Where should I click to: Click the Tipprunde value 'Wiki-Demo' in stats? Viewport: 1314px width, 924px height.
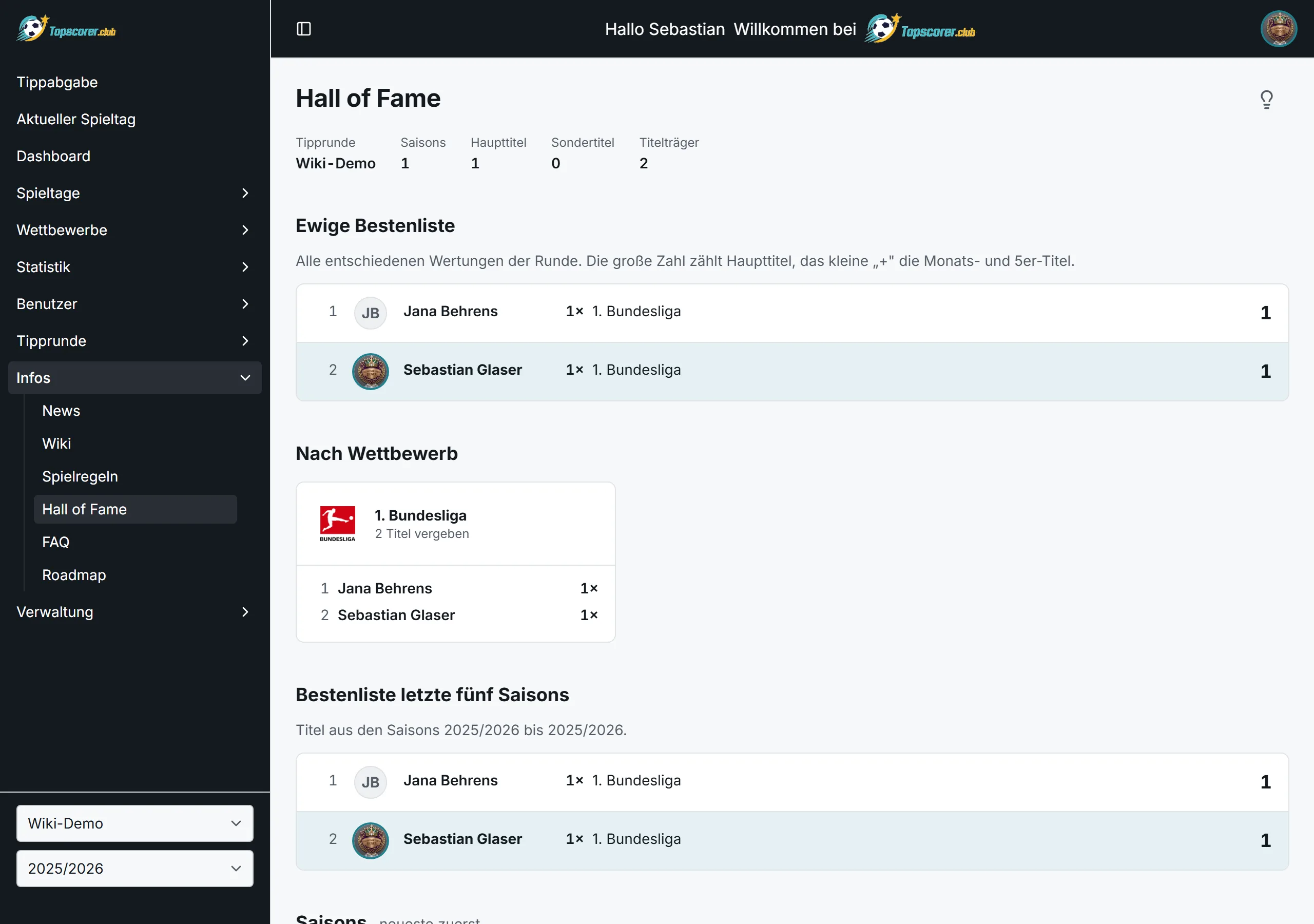click(336, 163)
